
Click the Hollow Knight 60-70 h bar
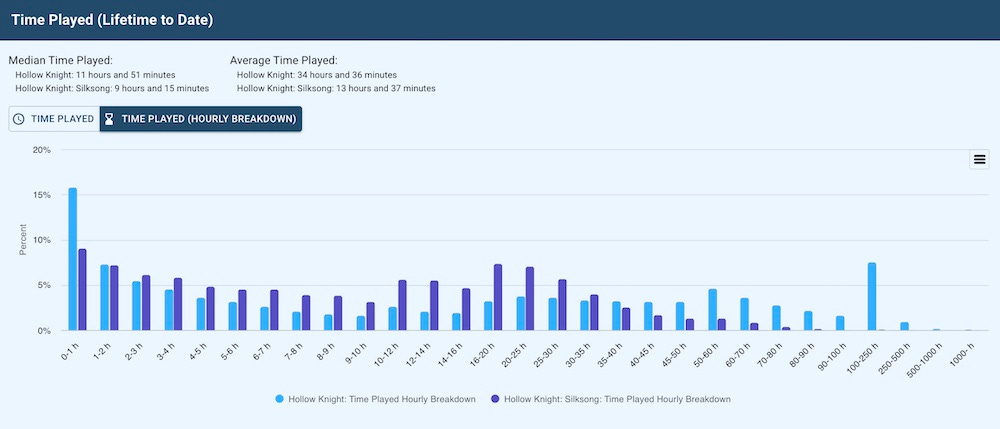[x=744, y=314]
